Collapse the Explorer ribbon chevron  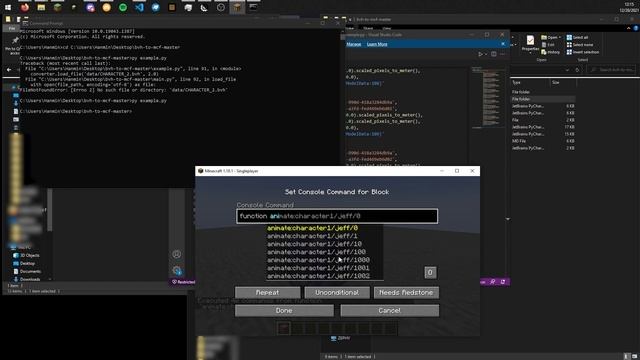click(x=629, y=28)
